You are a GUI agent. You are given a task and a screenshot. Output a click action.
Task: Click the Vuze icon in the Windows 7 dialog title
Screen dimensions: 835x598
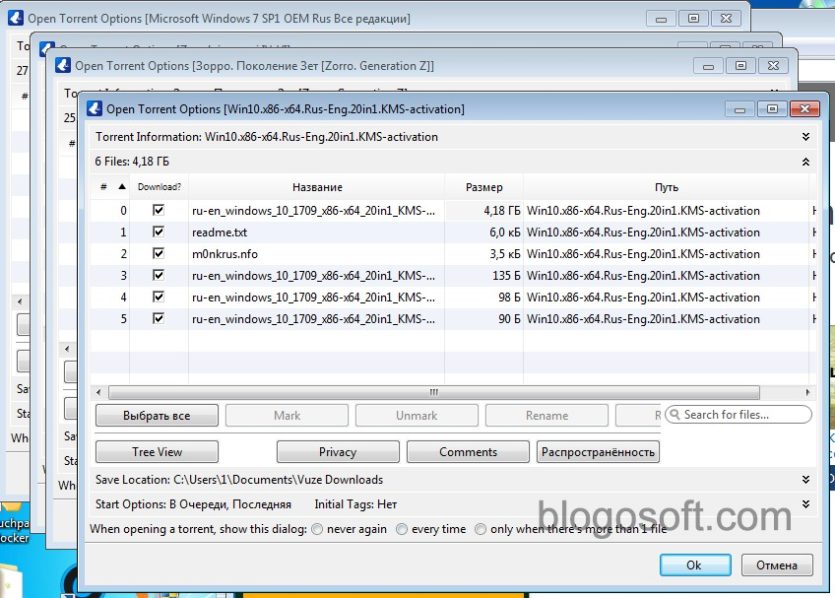(x=15, y=18)
